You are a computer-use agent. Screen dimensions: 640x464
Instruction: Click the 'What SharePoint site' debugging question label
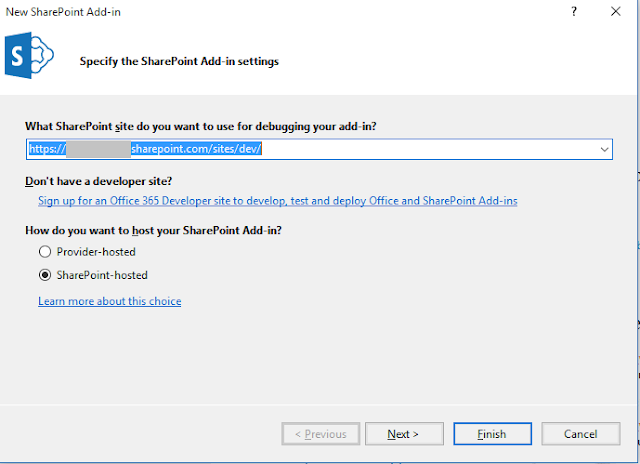click(201, 127)
